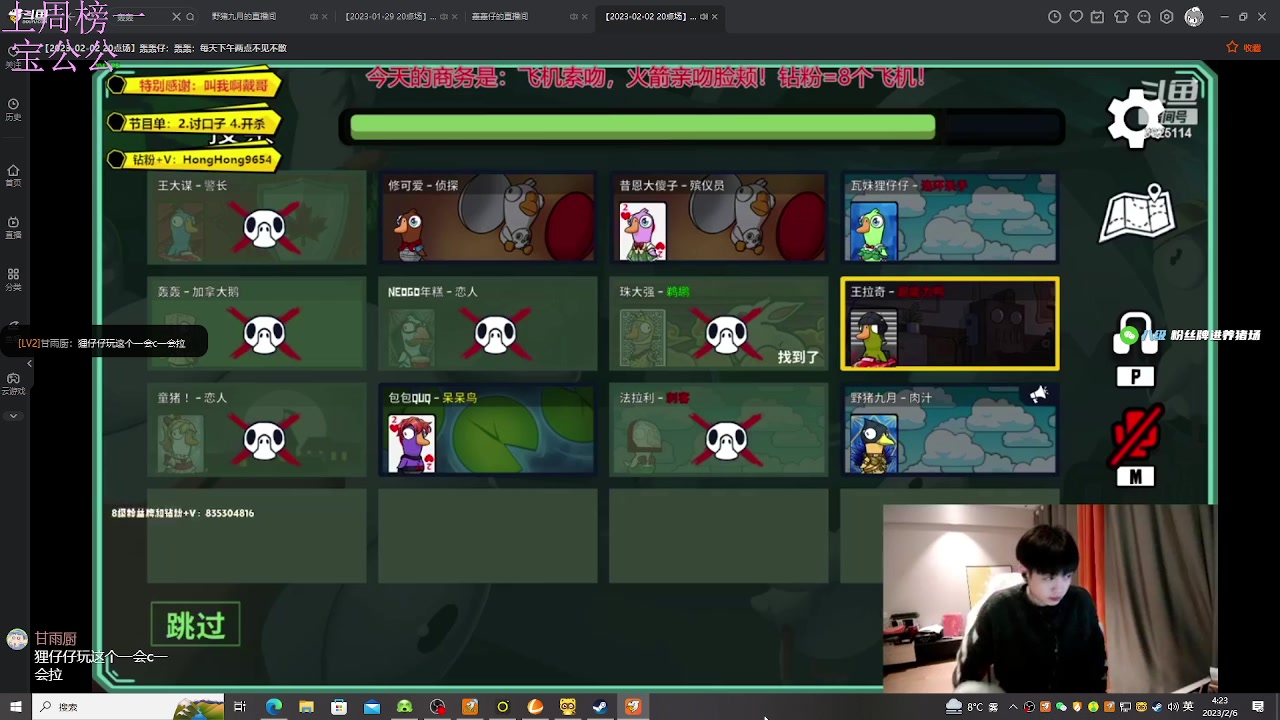Click the 收藏 favorite star button
1280x720 pixels.
(x=1243, y=47)
